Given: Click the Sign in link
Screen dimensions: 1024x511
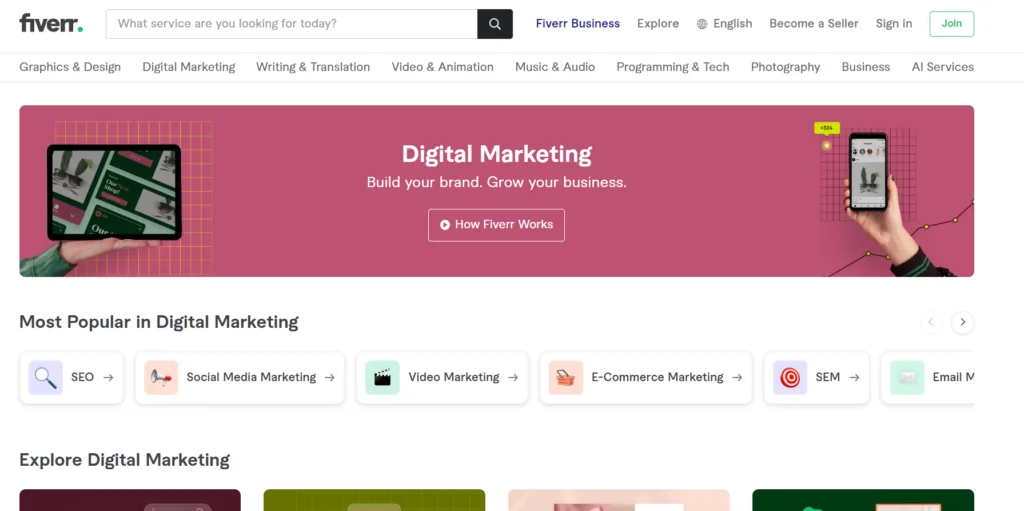Looking at the screenshot, I should pyautogui.click(x=894, y=24).
